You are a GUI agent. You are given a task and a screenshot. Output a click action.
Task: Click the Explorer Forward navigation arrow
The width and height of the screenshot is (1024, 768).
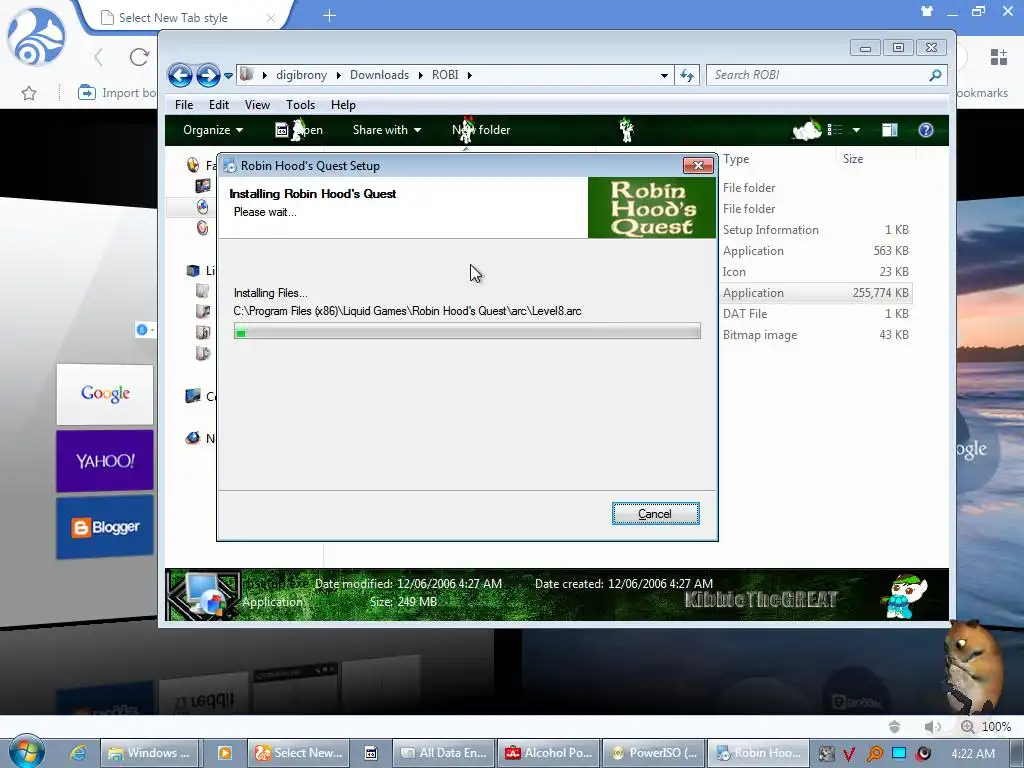[208, 76]
